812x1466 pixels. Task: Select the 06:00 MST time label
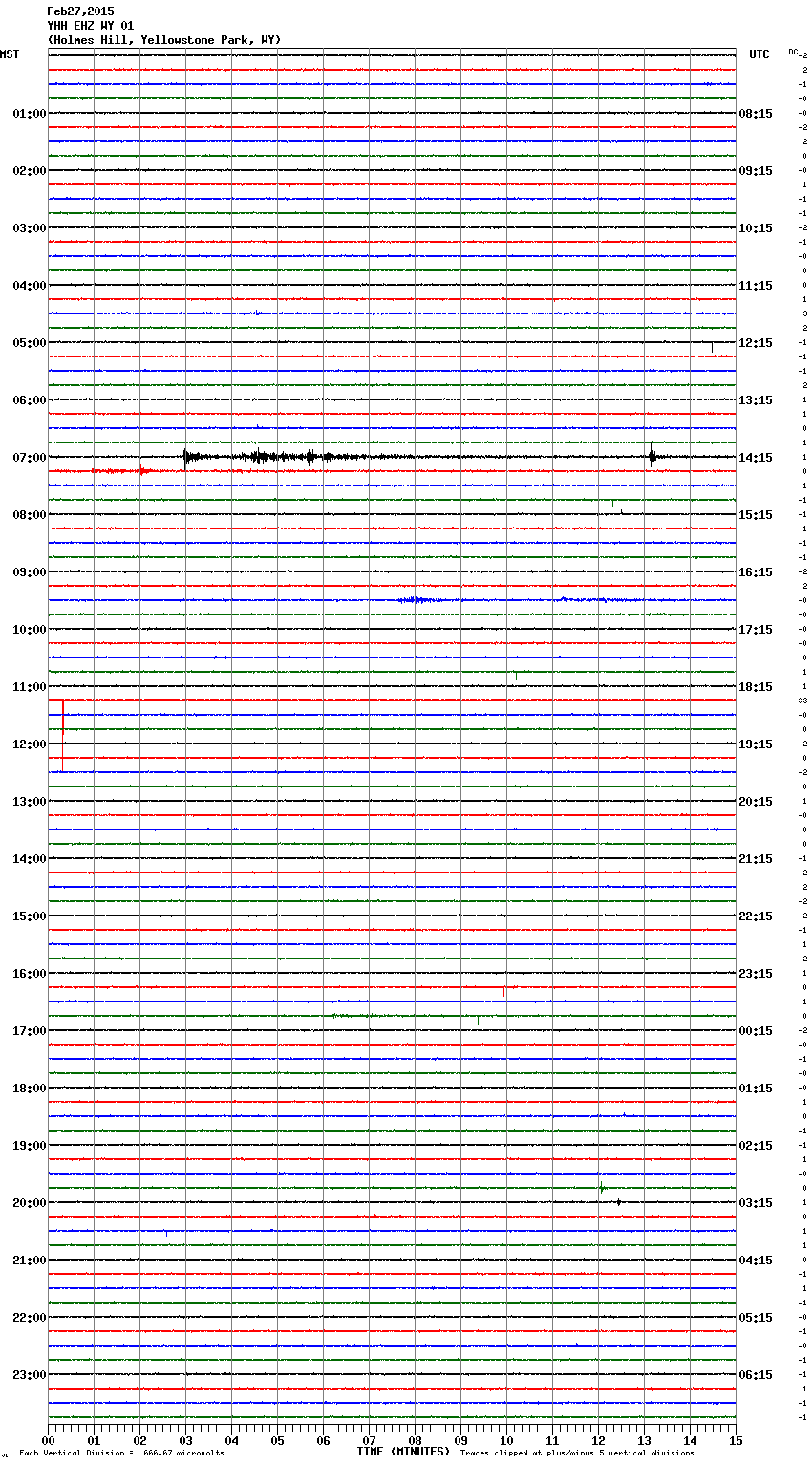point(30,400)
